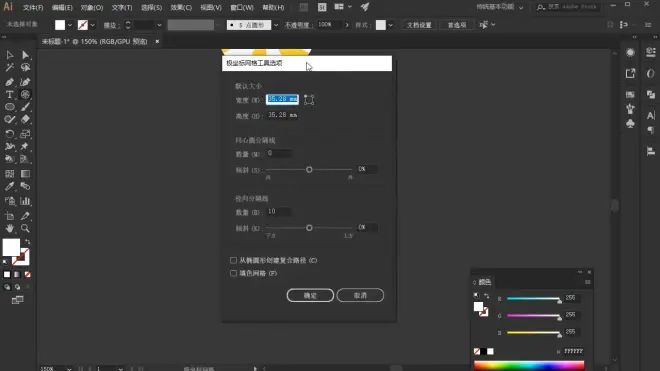Open the Character panel icon
Screen dimensions: 660x371
click(x=651, y=115)
